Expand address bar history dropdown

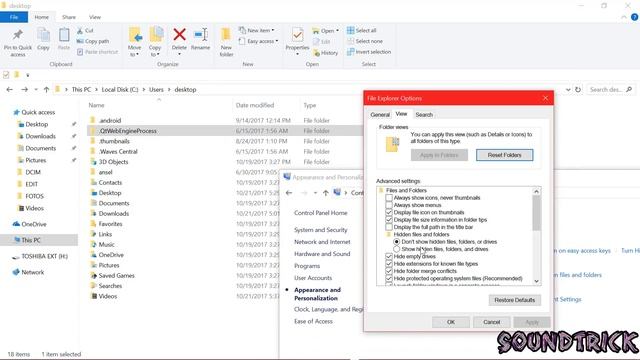coord(568,89)
